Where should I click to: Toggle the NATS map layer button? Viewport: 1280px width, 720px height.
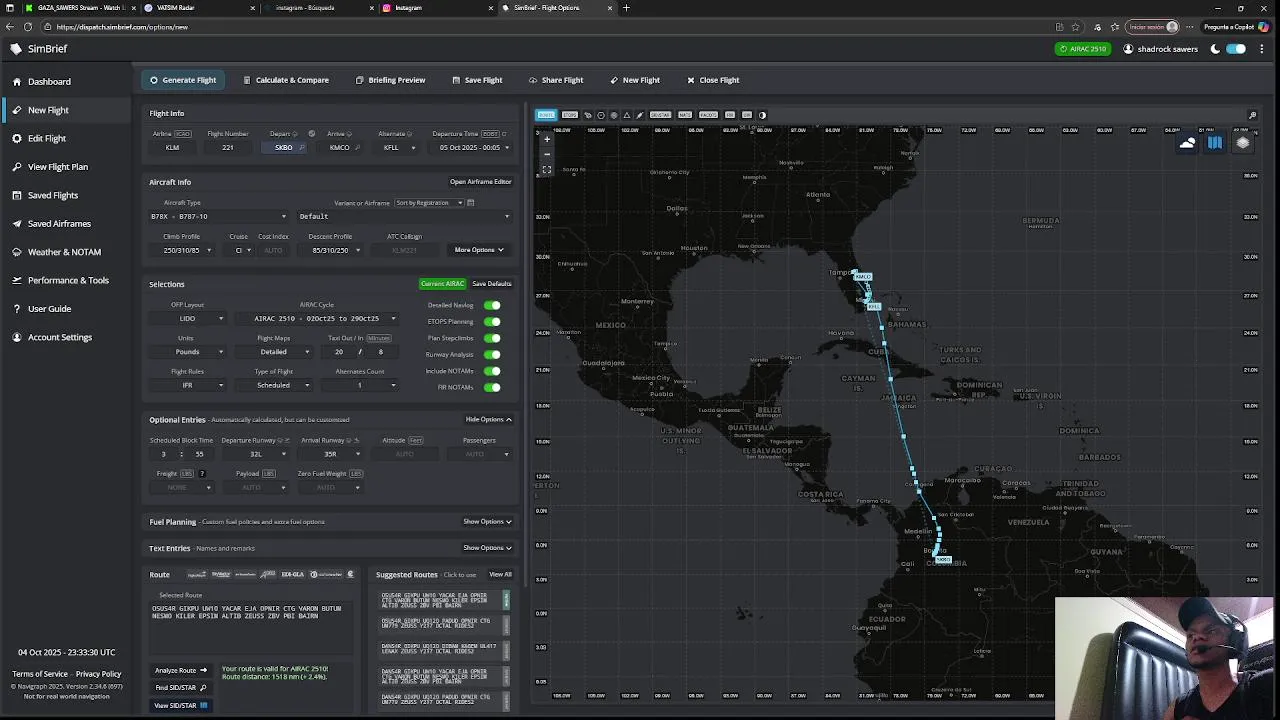click(x=685, y=115)
